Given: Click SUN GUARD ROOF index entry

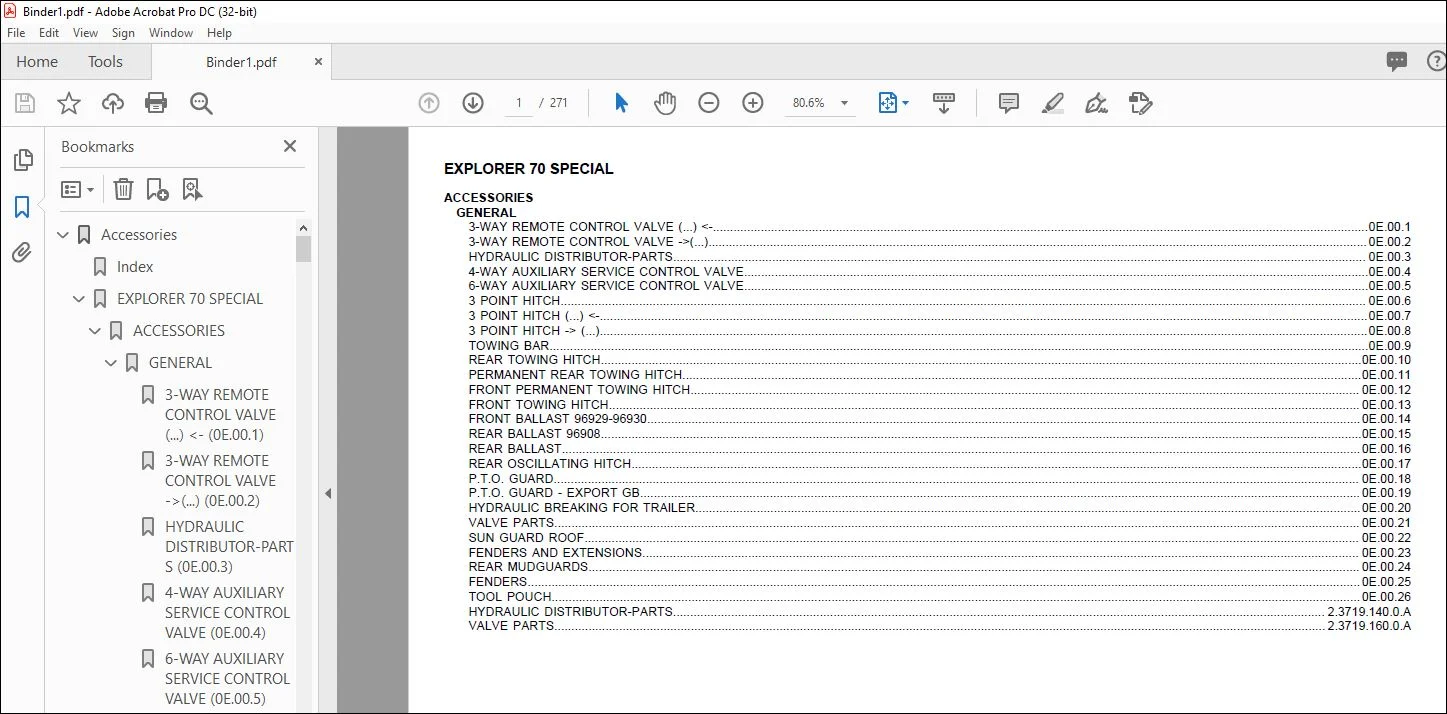Looking at the screenshot, I should pyautogui.click(x=526, y=537).
